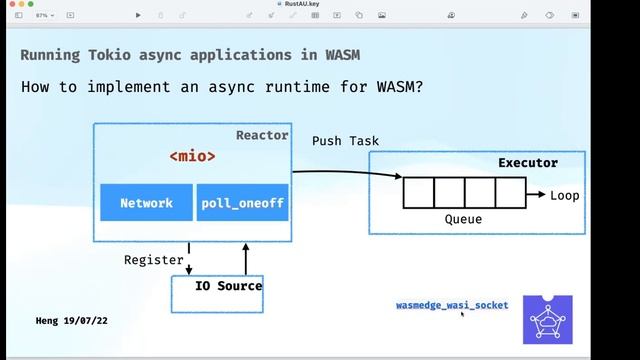
Task: Select the "Push Task" label
Action: point(345,141)
